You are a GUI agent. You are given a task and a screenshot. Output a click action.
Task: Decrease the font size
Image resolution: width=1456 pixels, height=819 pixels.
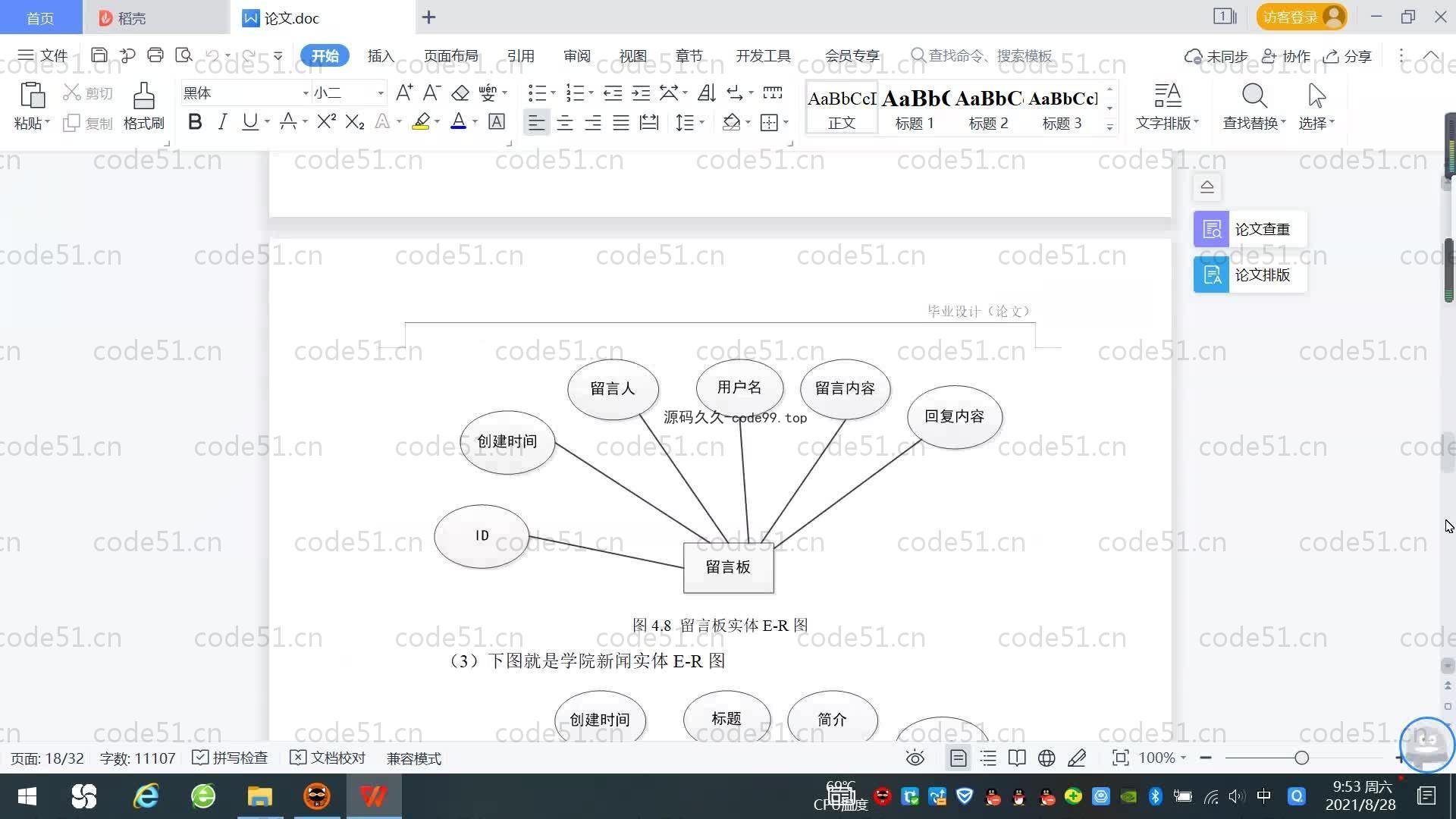[x=431, y=93]
